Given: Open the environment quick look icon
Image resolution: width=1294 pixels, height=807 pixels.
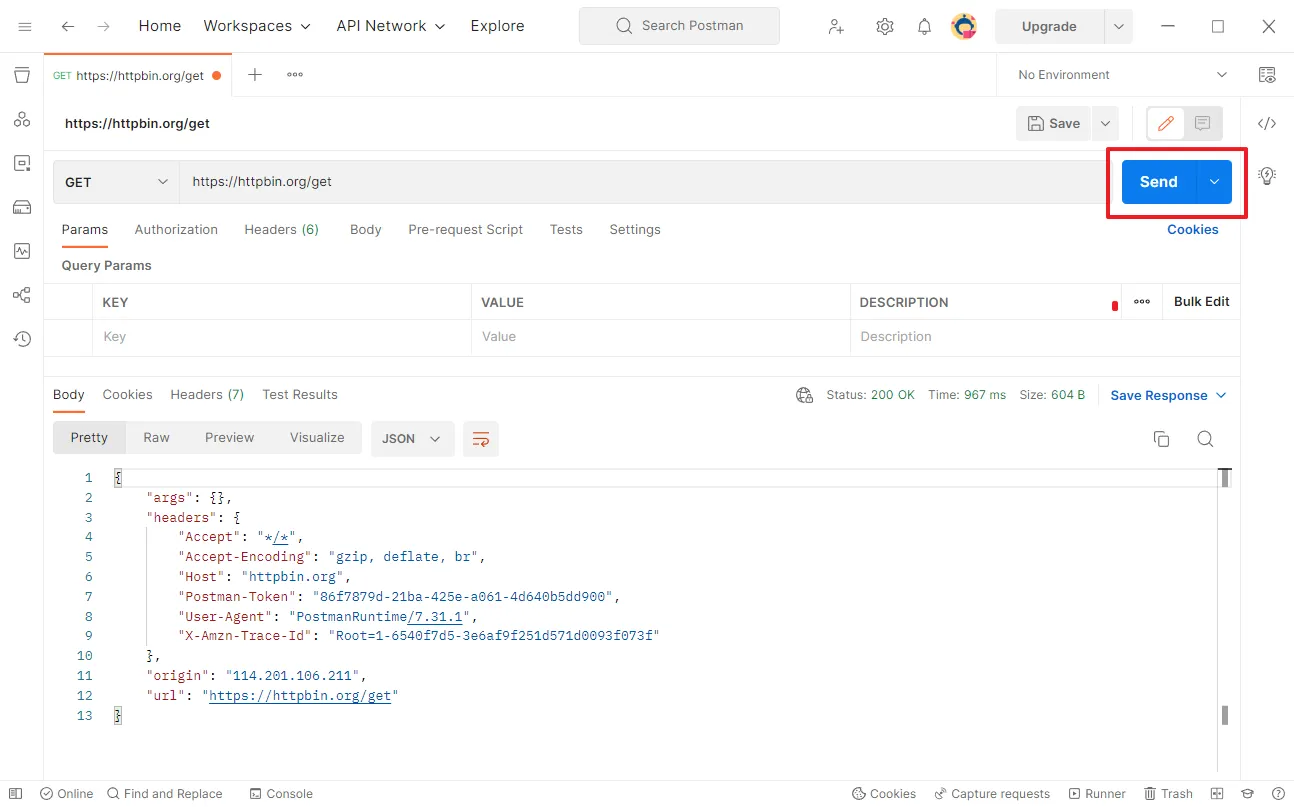Looking at the screenshot, I should [1267, 75].
